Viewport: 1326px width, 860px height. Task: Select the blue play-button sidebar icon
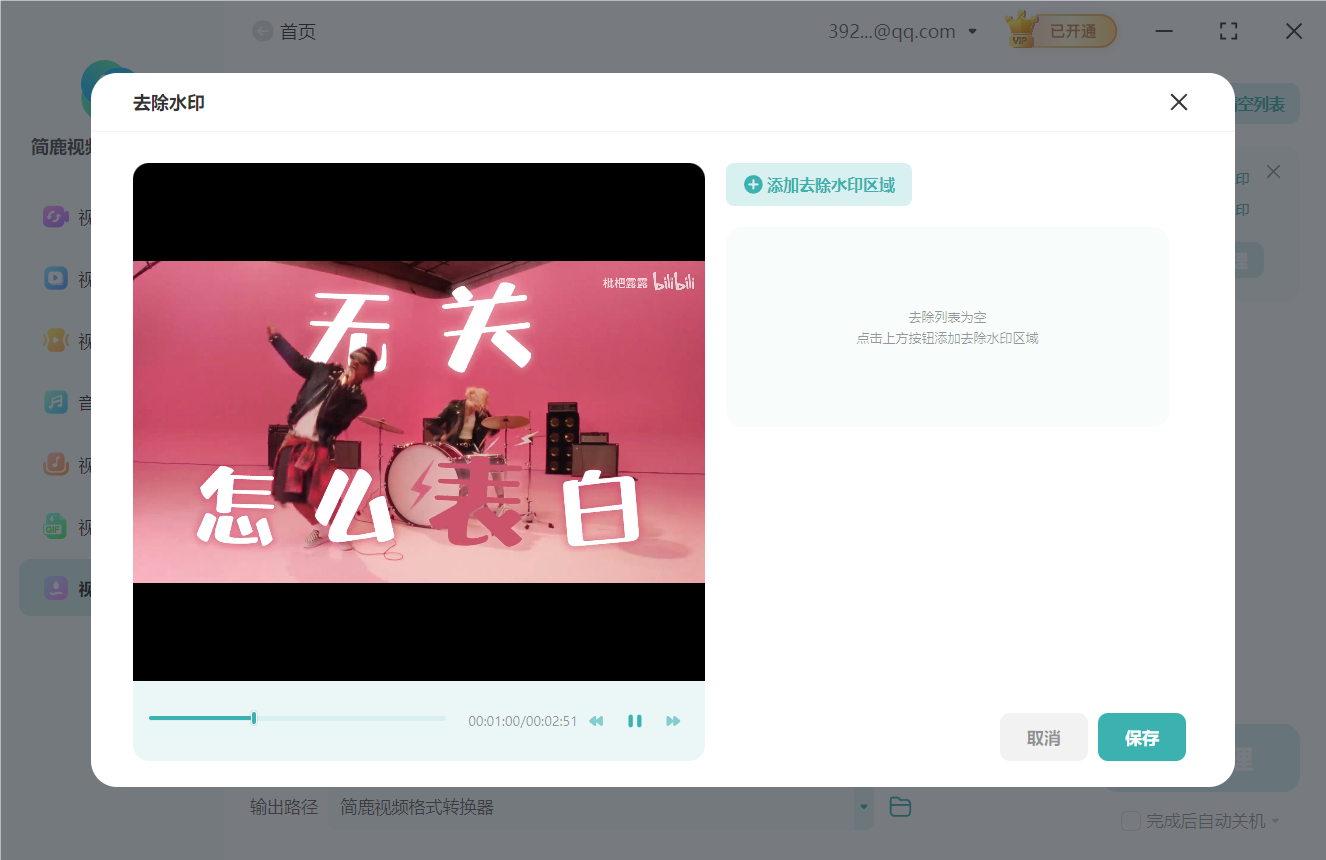(55, 278)
